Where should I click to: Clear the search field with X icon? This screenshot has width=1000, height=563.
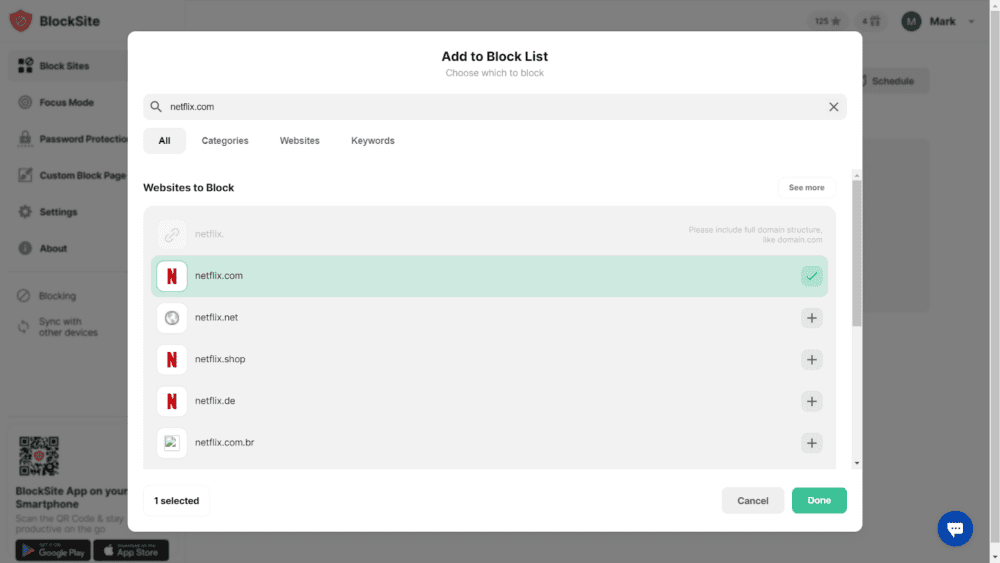(833, 107)
